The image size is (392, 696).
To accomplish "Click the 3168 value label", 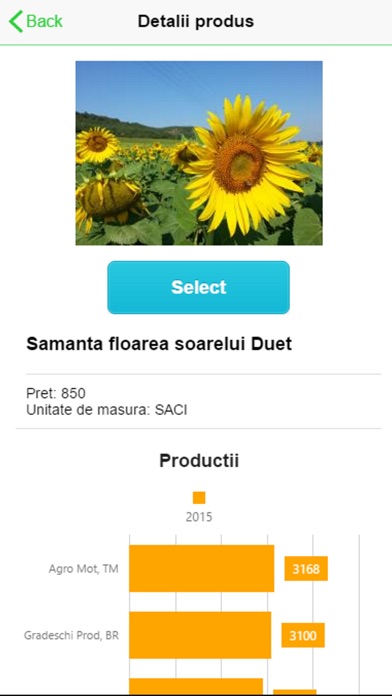I will coord(306,569).
